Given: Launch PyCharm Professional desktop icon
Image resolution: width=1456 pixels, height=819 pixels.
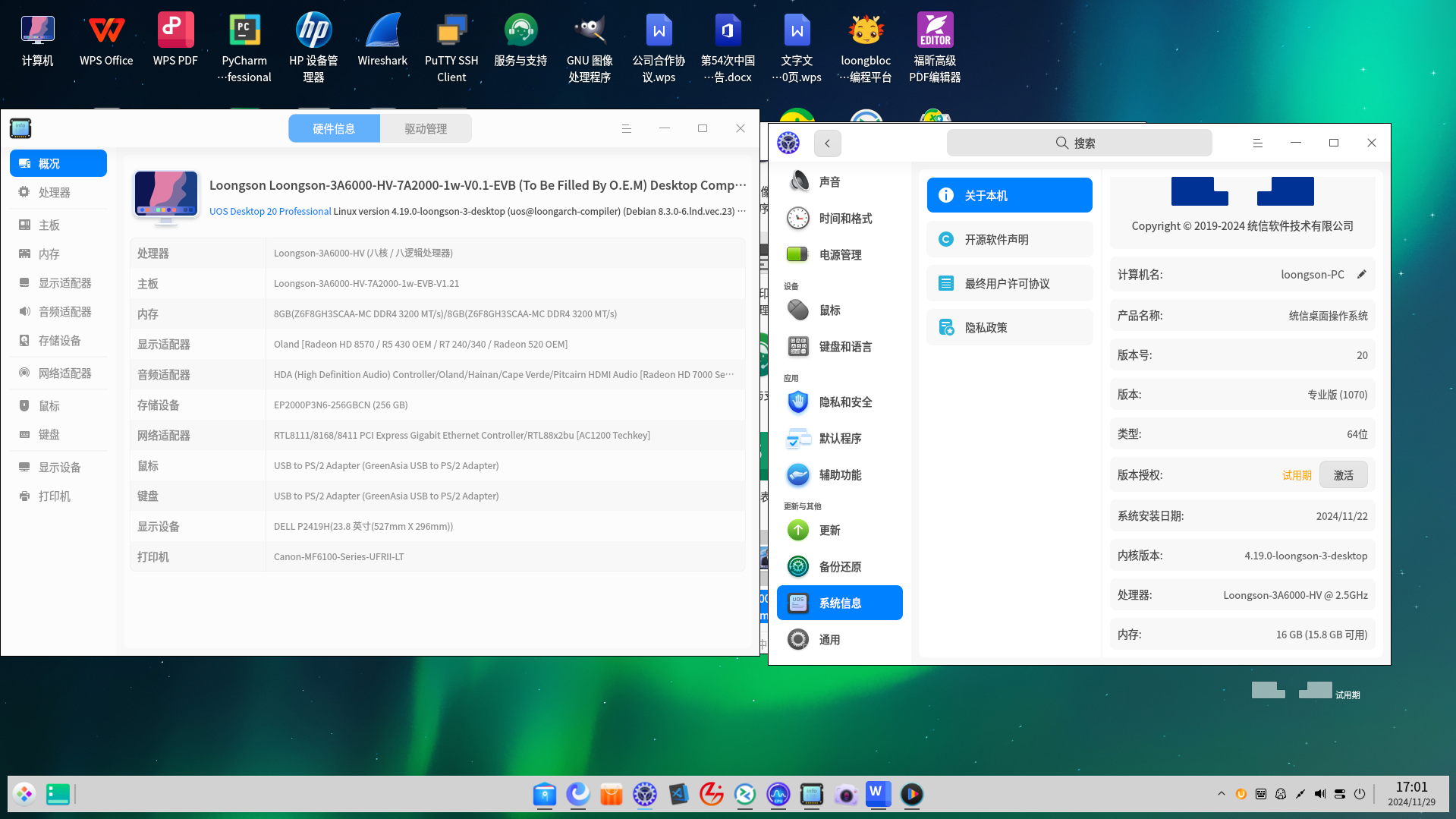Looking at the screenshot, I should click(x=244, y=47).
